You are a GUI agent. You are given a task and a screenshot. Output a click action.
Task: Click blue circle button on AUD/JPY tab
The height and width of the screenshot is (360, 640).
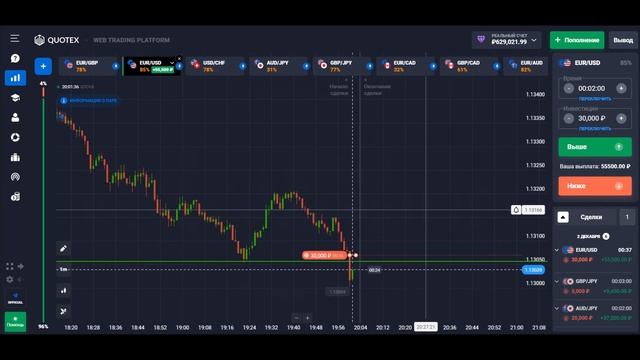pos(306,66)
